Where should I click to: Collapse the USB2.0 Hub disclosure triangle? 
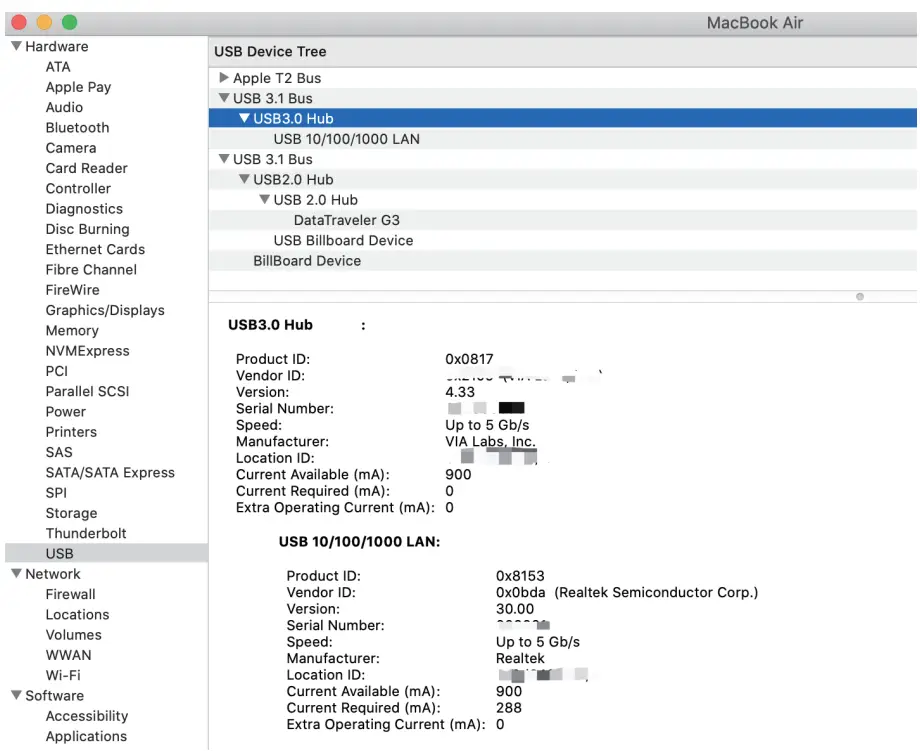coord(244,180)
